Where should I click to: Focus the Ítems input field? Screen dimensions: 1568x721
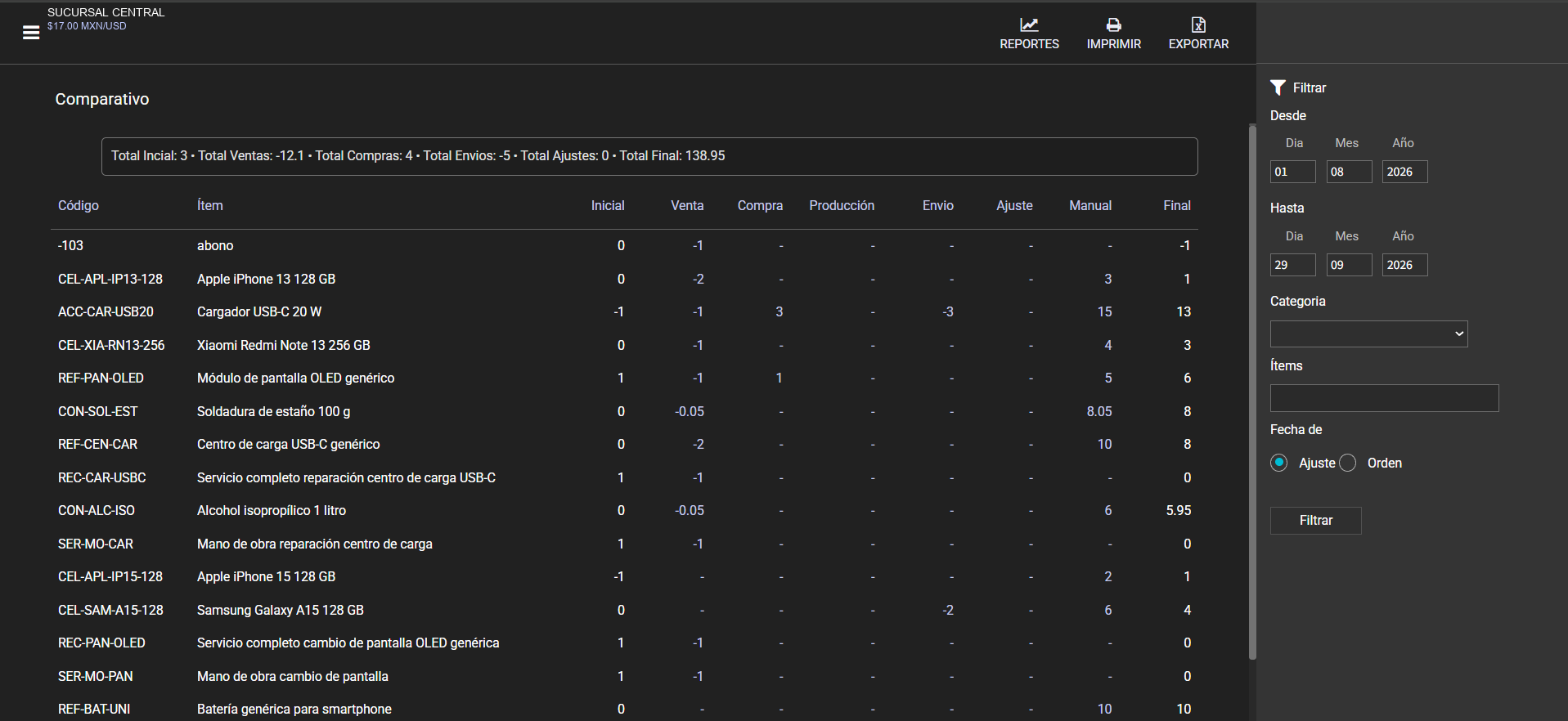[1384, 398]
